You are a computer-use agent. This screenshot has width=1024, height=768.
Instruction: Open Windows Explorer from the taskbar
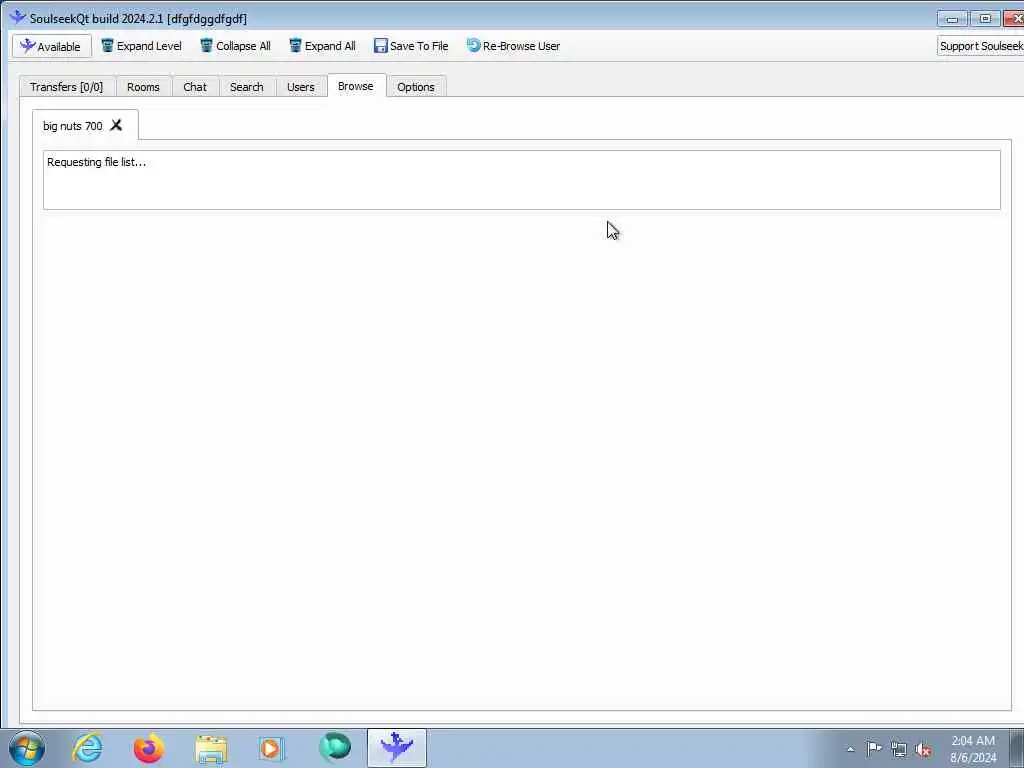(211, 748)
